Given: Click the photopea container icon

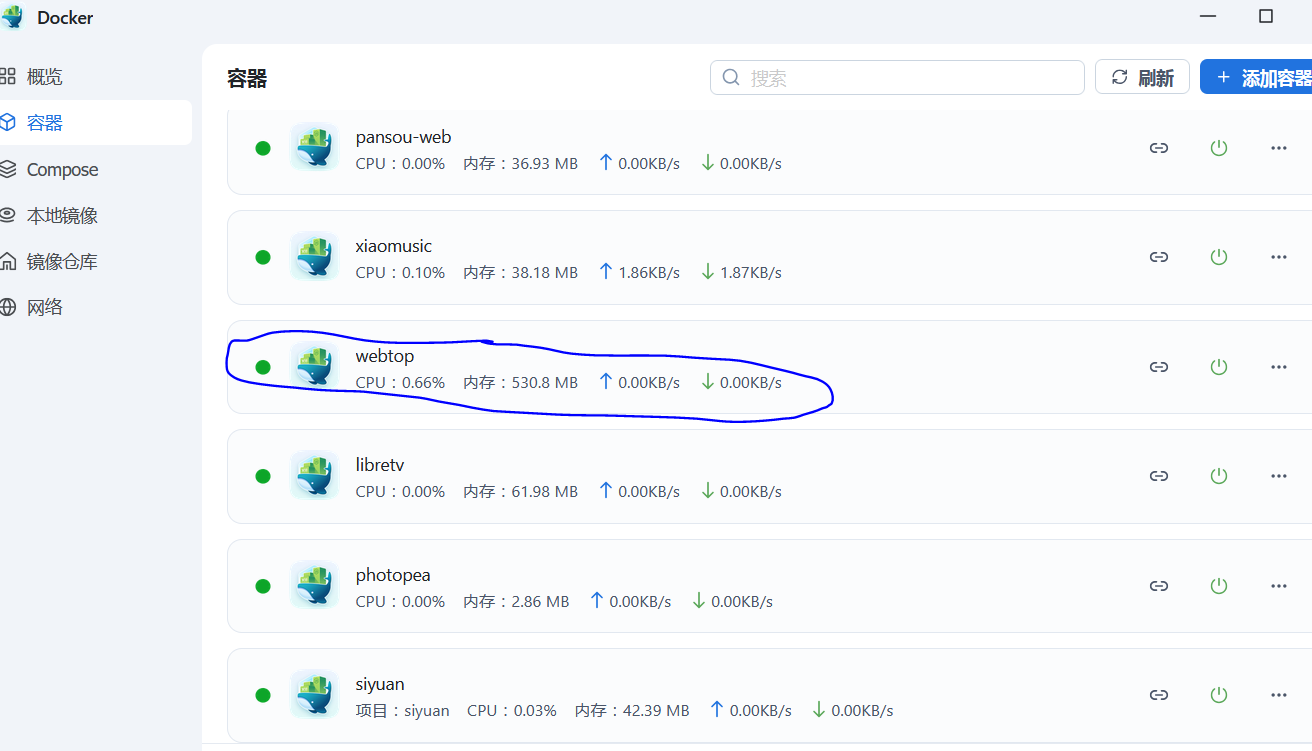Looking at the screenshot, I should pos(315,585).
